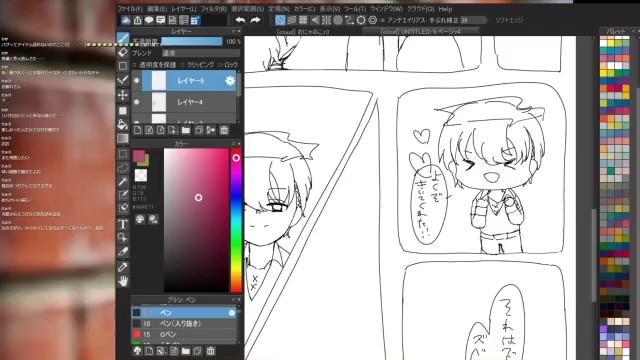Select the Hand pan tool

click(x=123, y=281)
